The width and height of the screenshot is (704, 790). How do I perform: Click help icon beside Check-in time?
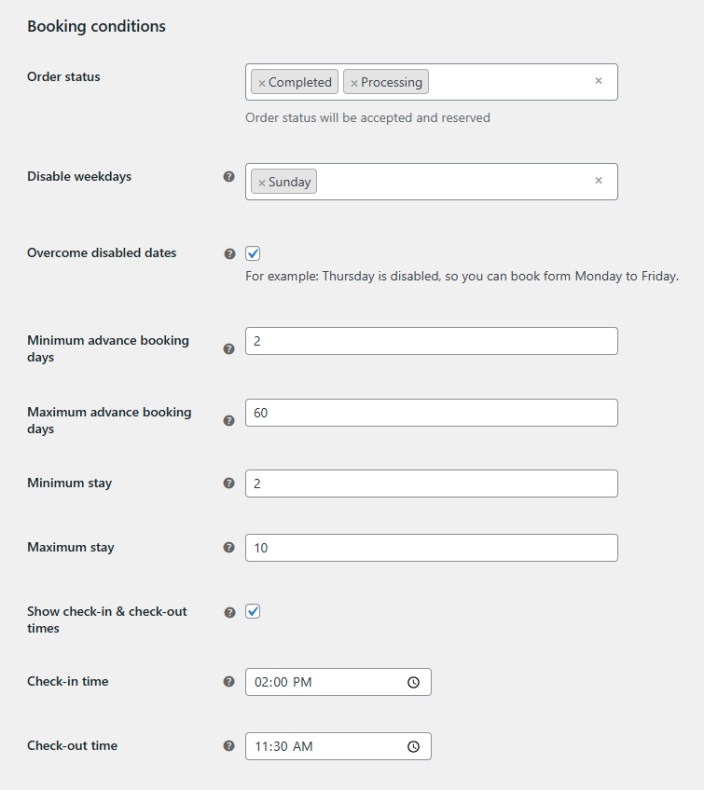pos(229,682)
